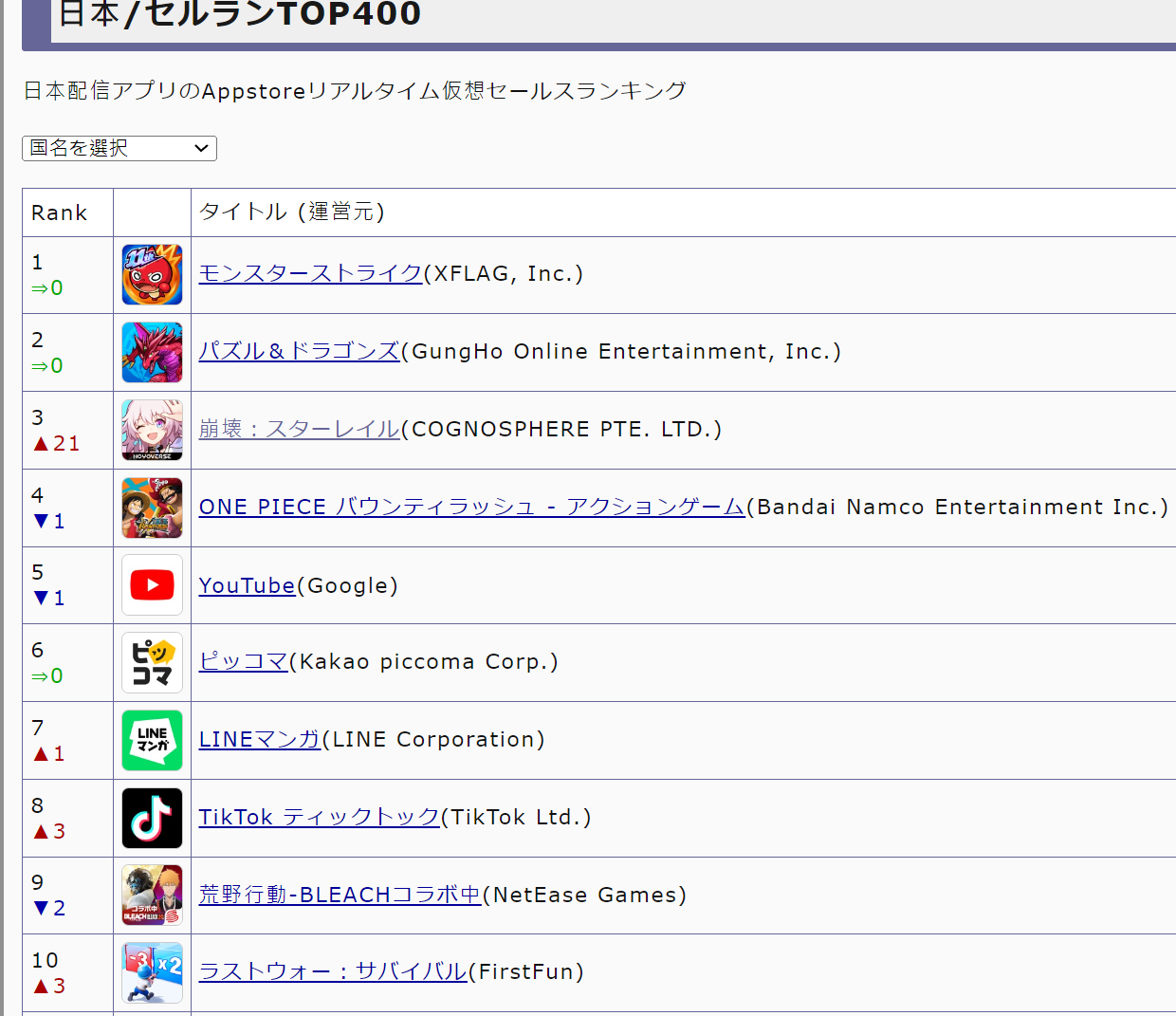Open the 国名を選択 country dropdown
This screenshot has width=1176, height=1016.
pos(119,148)
